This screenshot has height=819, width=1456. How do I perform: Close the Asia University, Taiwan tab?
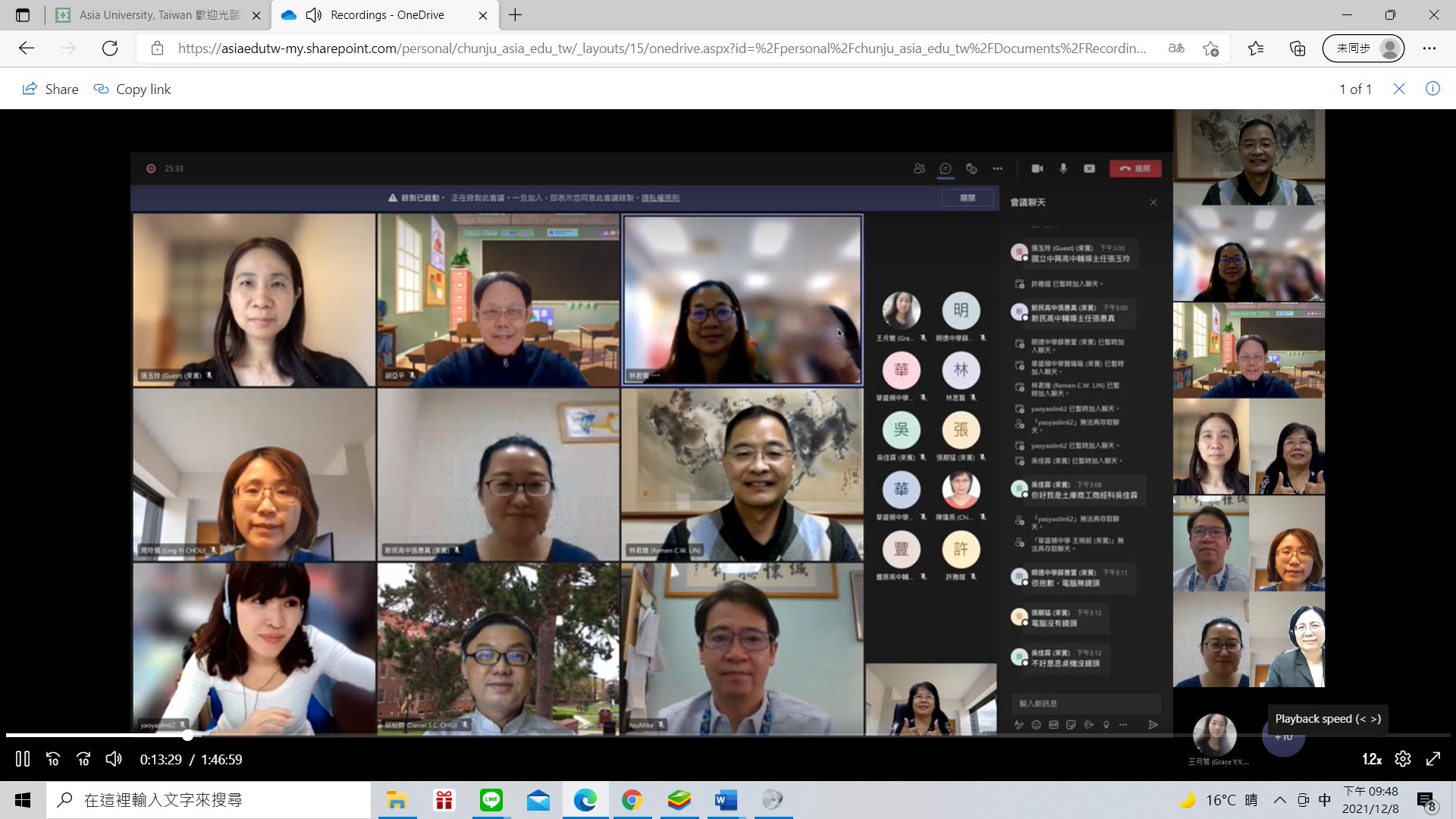point(256,15)
